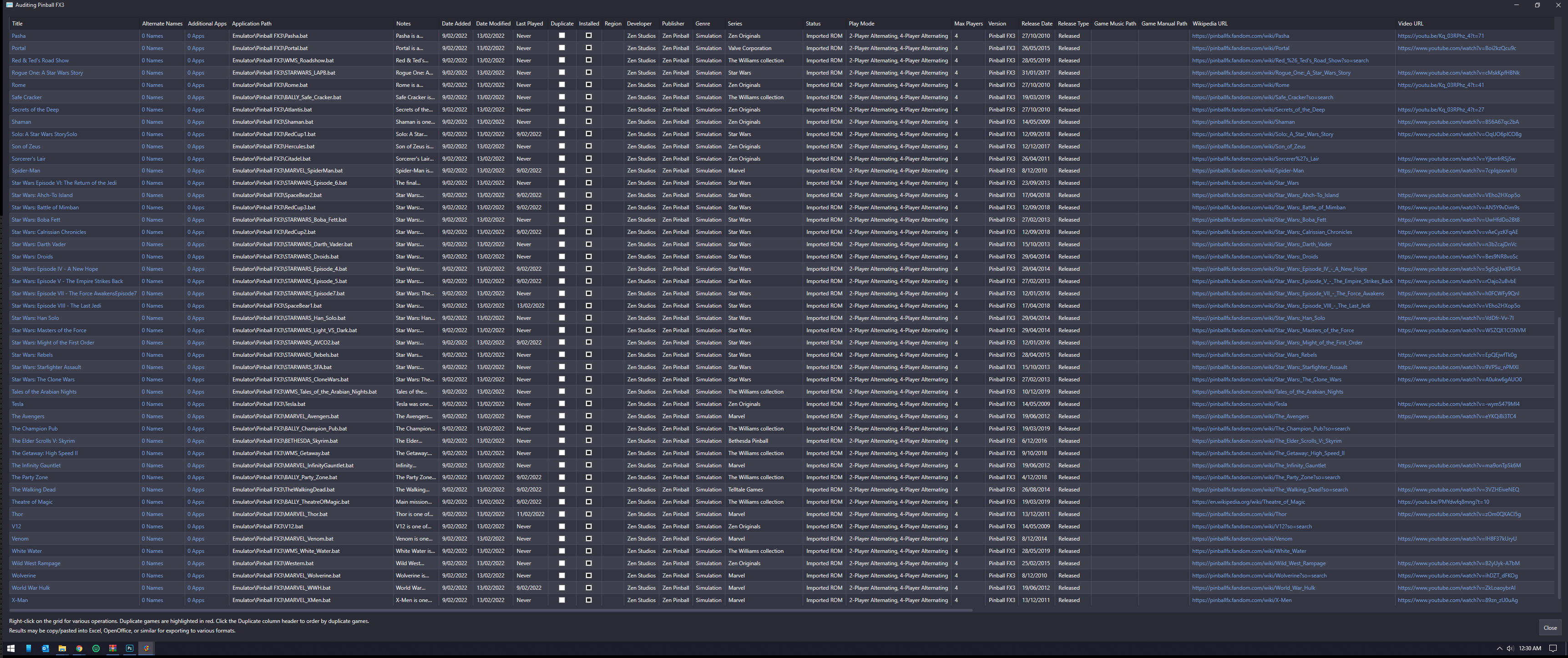This screenshot has height=658, width=1568.
Task: Click the Close button at bottom right
Action: tap(1550, 628)
